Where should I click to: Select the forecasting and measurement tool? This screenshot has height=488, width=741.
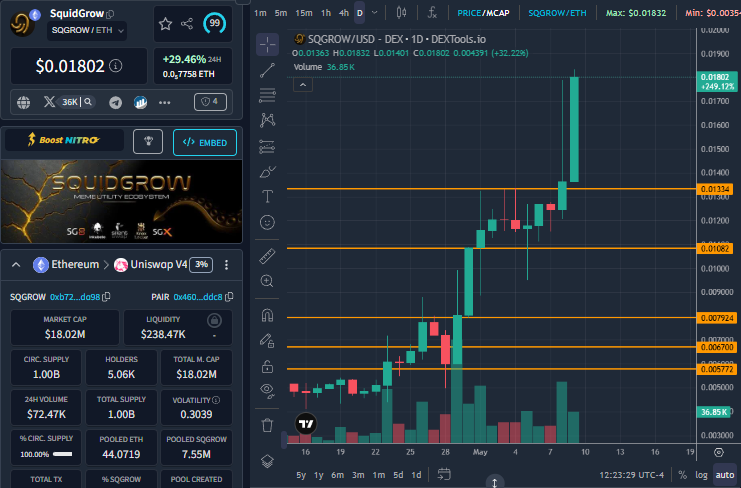pyautogui.click(x=267, y=147)
